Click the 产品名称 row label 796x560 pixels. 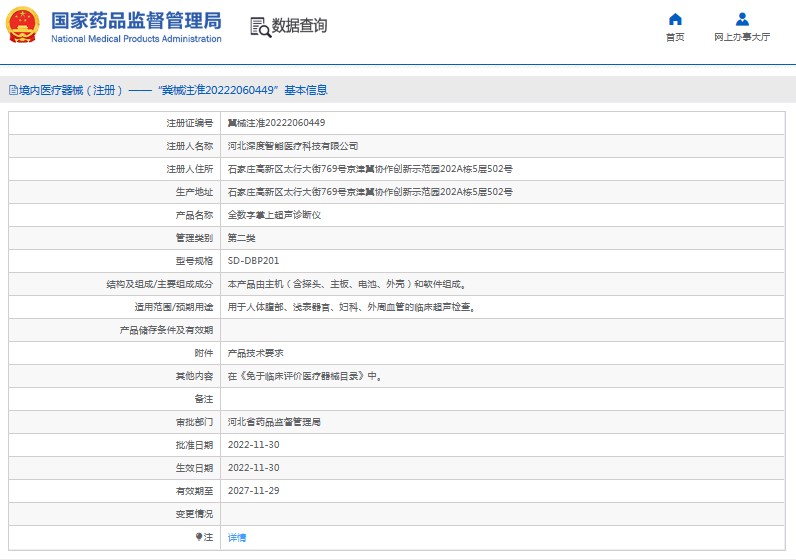pyautogui.click(x=194, y=215)
